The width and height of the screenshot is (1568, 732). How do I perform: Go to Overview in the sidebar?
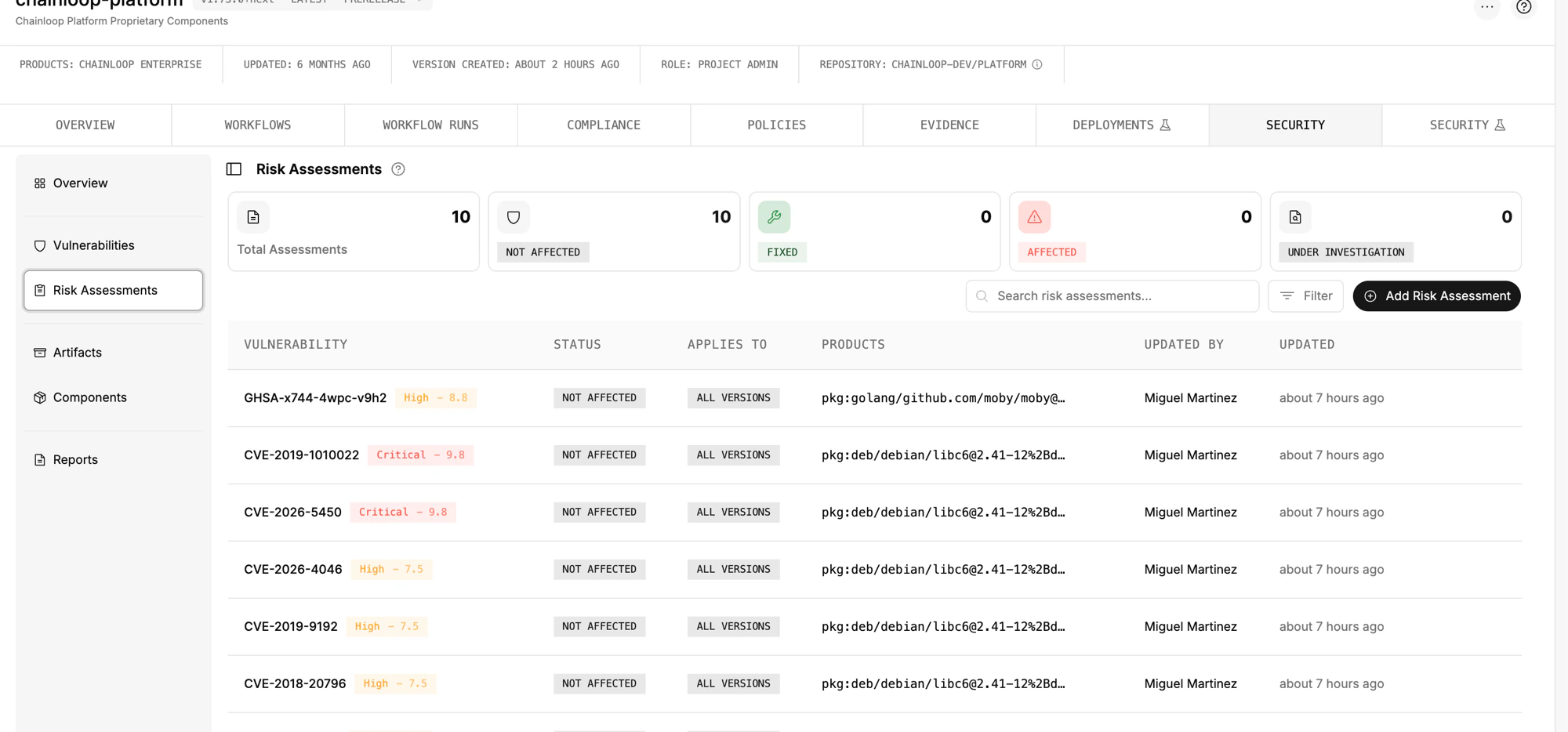tap(114, 183)
